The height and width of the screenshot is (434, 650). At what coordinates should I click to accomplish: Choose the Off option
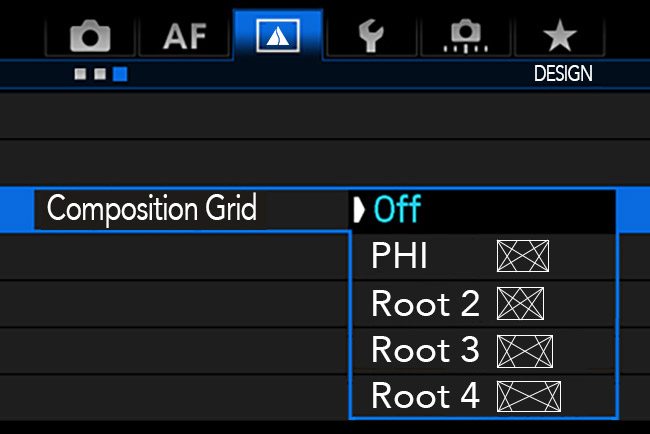(483, 210)
